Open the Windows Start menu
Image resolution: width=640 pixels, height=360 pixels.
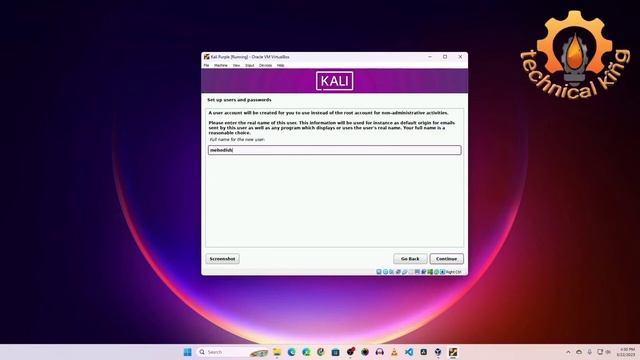pyautogui.click(x=188, y=352)
